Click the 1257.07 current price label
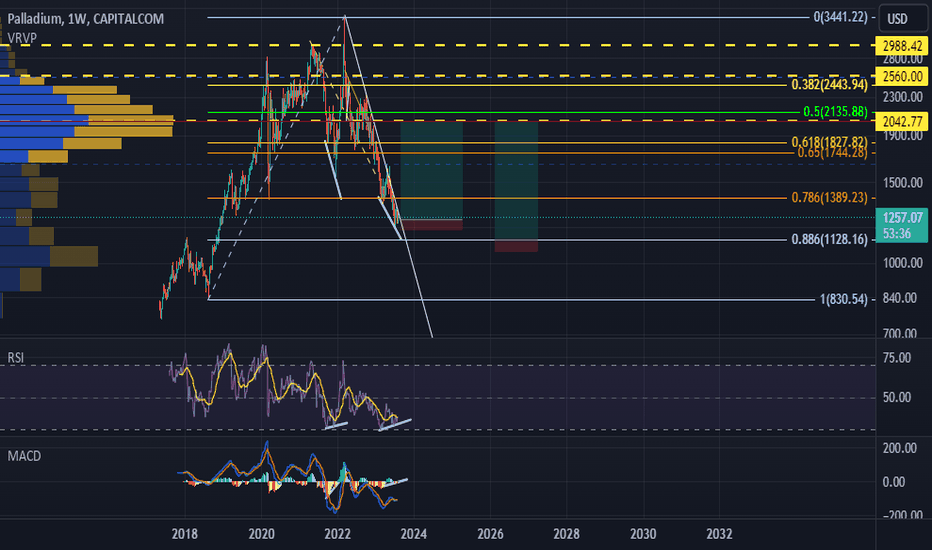Image resolution: width=932 pixels, height=550 pixels. (902, 225)
